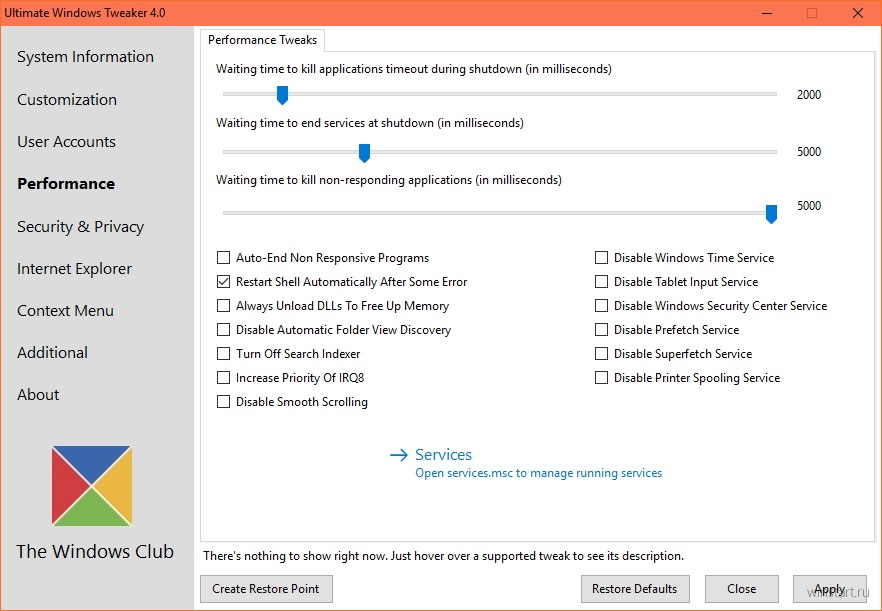The image size is (882, 611).
Task: Click Create Restore Point button
Action: point(266,588)
